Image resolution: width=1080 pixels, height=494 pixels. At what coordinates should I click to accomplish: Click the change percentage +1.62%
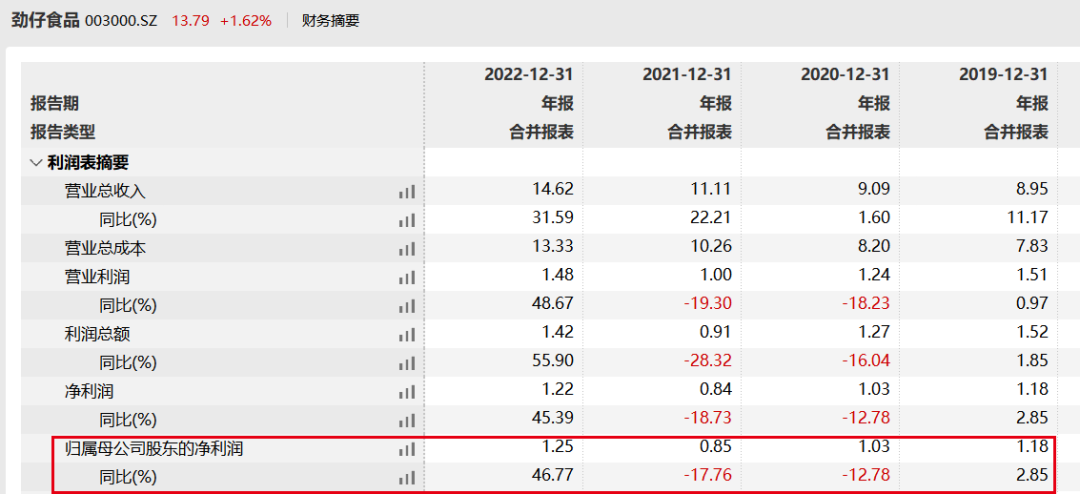click(246, 21)
